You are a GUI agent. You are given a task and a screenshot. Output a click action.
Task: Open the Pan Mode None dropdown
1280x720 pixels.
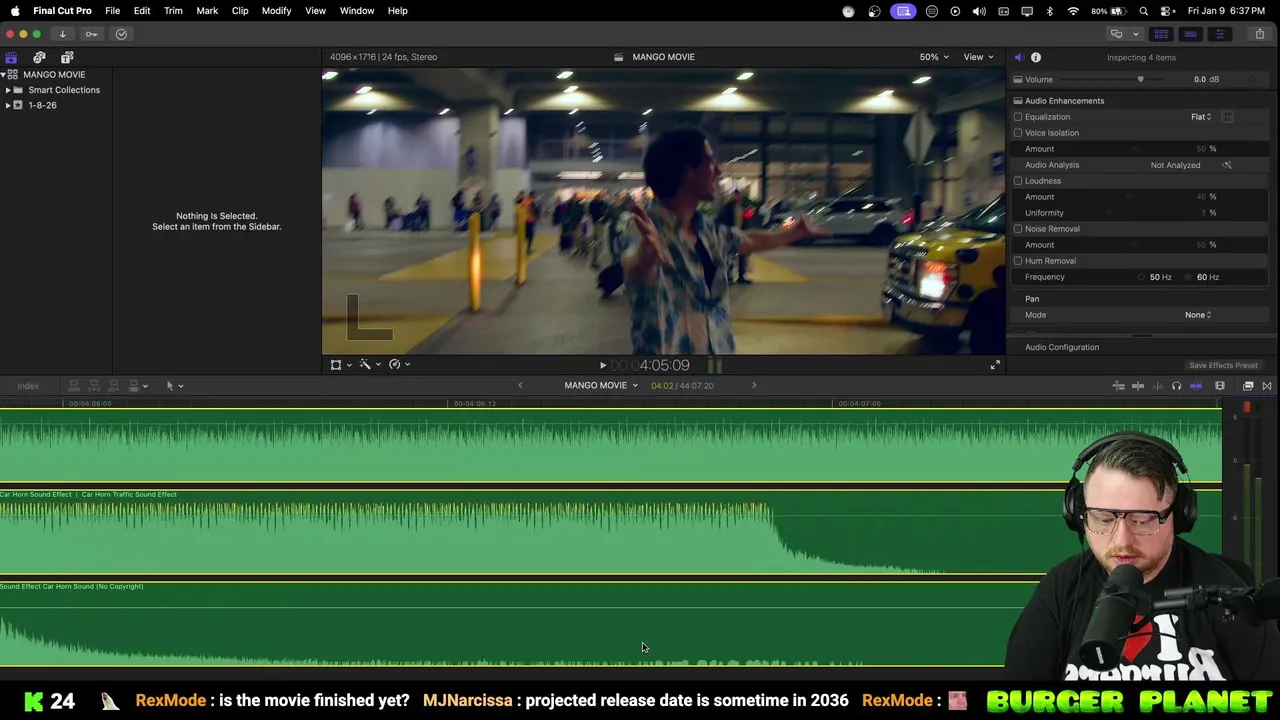[x=1198, y=315]
